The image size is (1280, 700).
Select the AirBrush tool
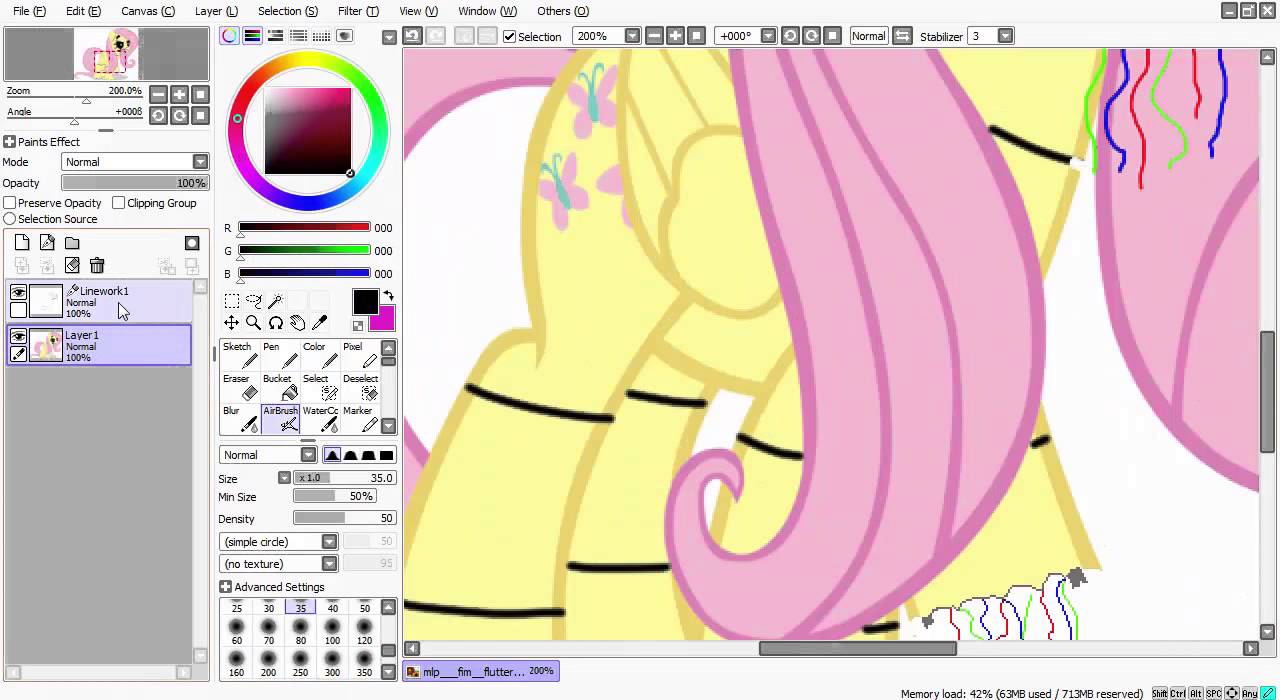coord(279,419)
